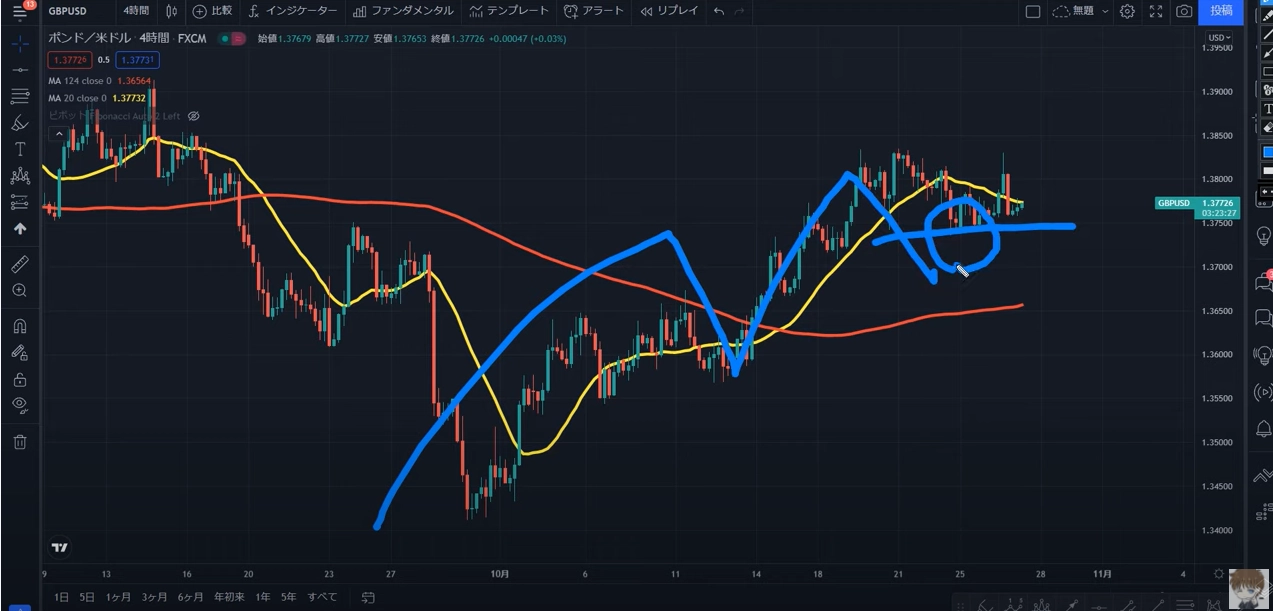Click the up-arrow icon in left toolbar
1273x611 pixels.
click(x=19, y=228)
